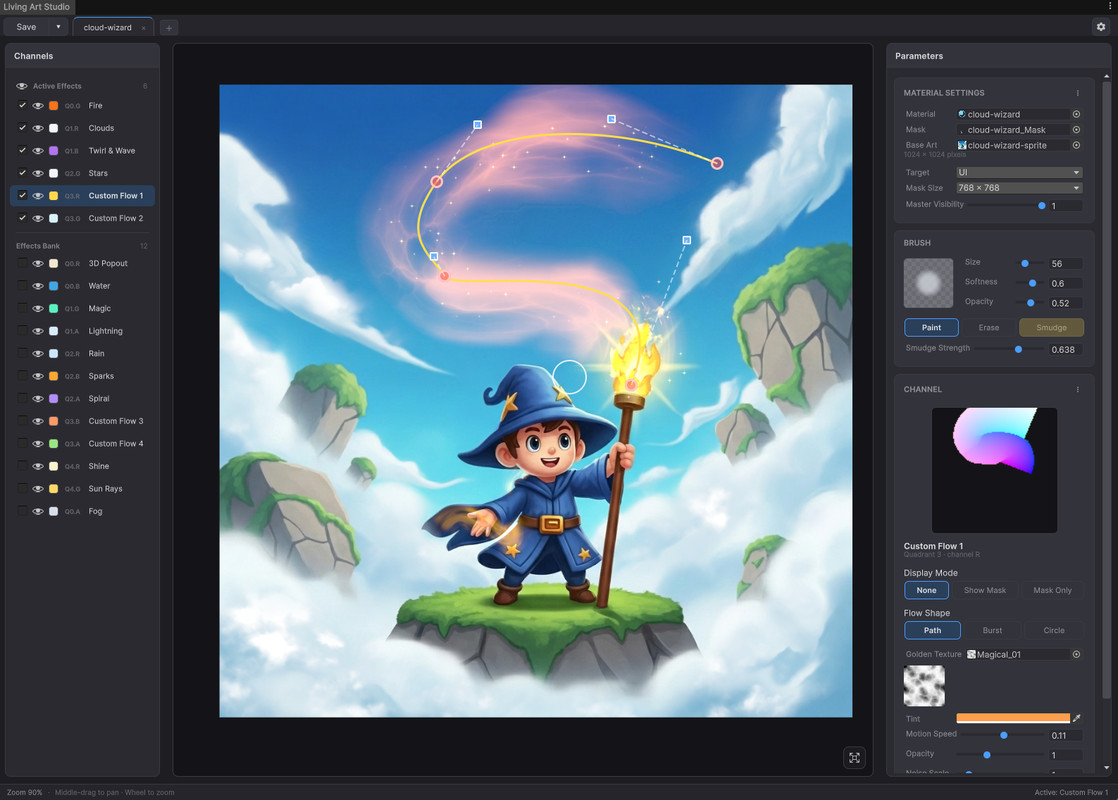1118x800 pixels.
Task: Pick the Mask asset target icon
Action: (x=1076, y=130)
